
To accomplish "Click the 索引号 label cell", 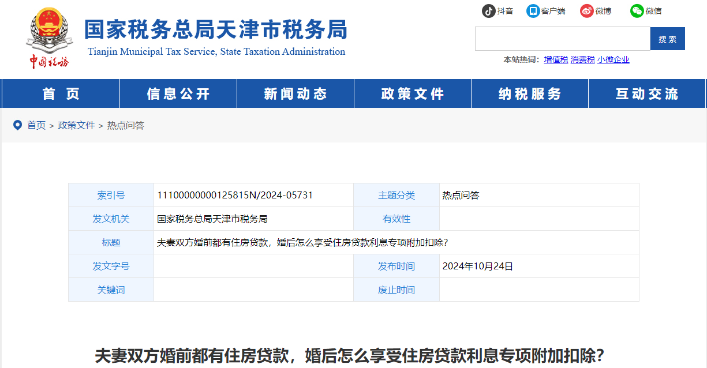I will (111, 195).
